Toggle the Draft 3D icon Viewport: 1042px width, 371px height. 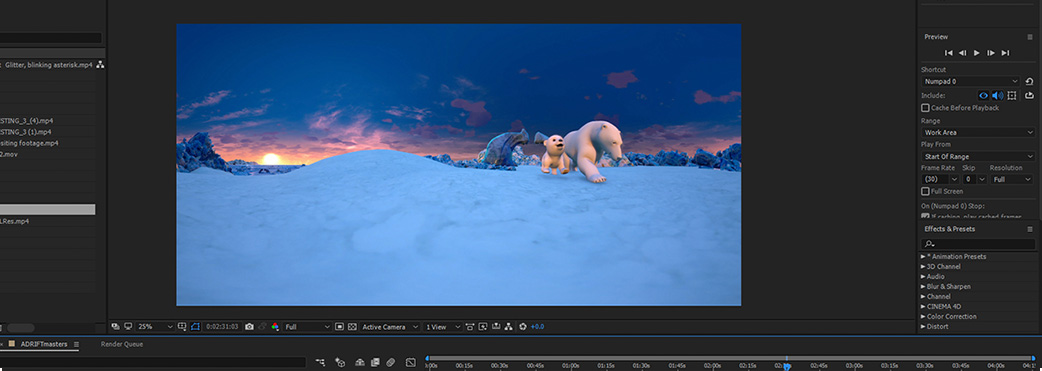340,362
